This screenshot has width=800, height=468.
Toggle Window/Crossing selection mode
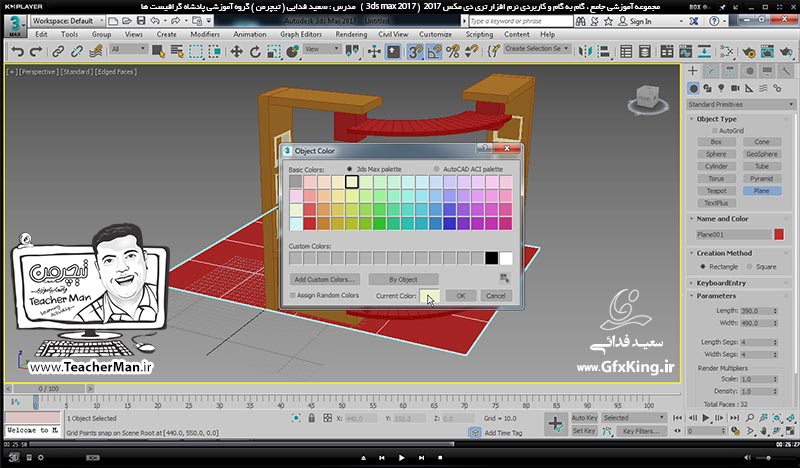click(x=215, y=52)
